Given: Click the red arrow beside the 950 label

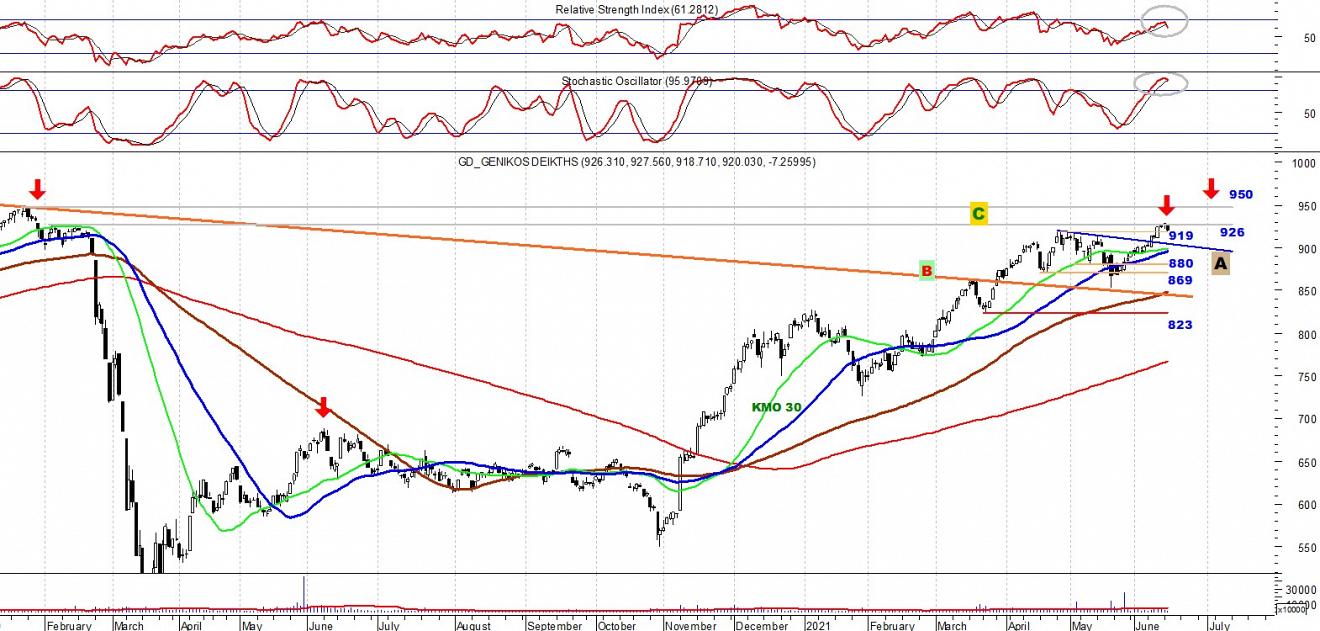Looking at the screenshot, I should click(1211, 189).
